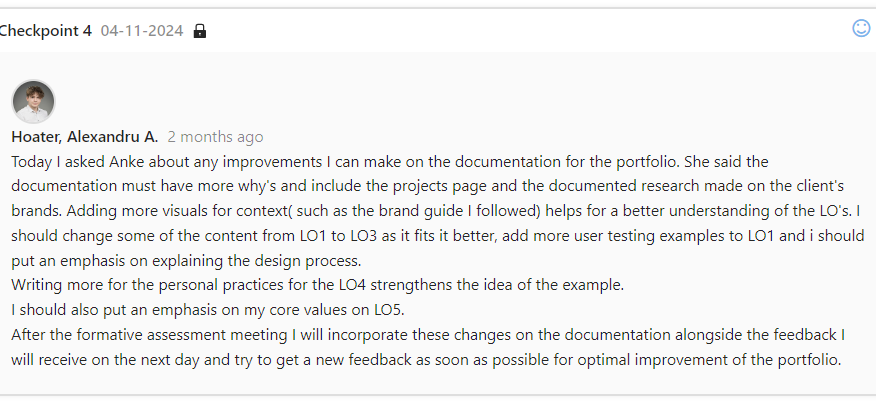
Task: Click the smiley face icon at top right
Action: (x=861, y=28)
